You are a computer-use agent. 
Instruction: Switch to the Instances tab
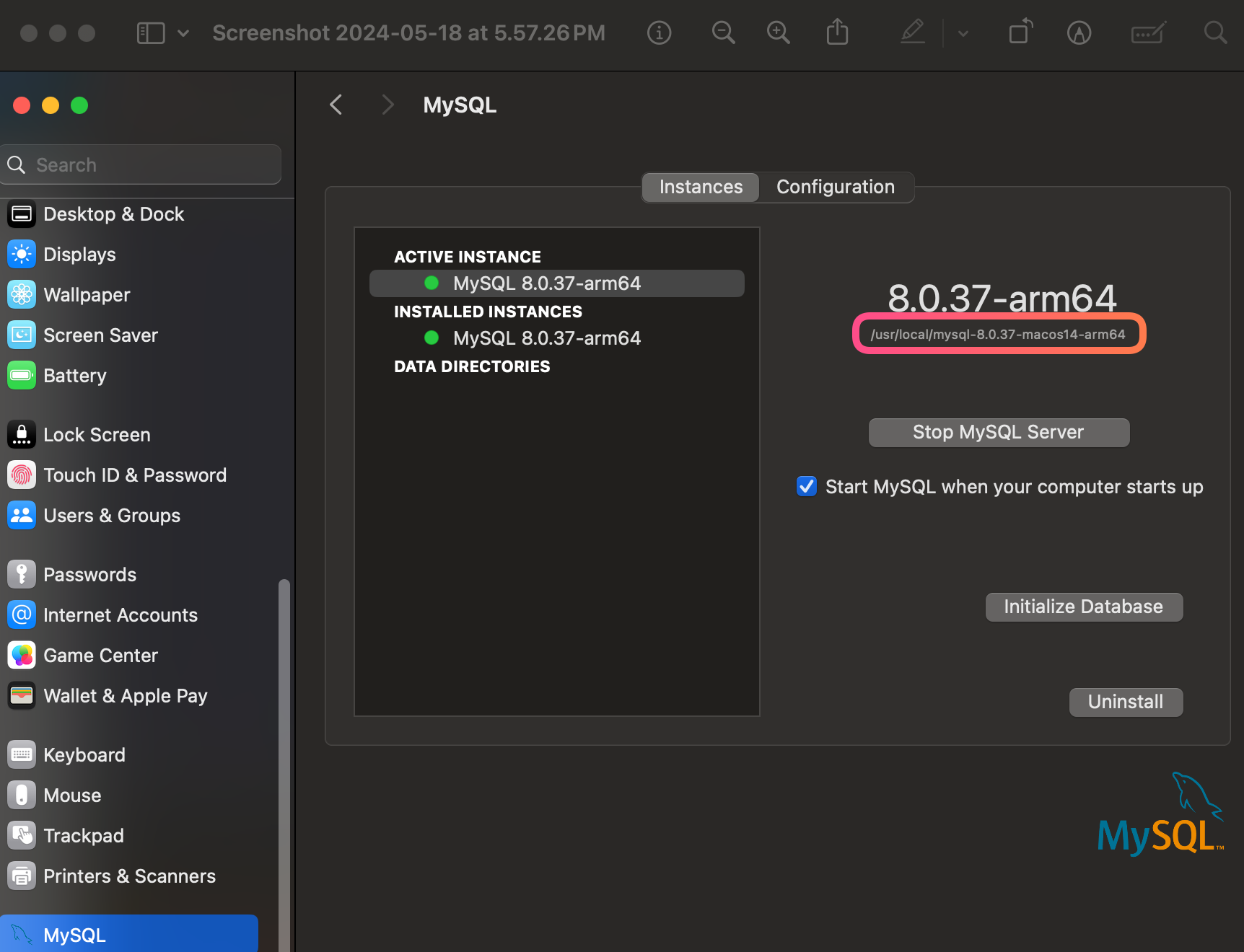[x=701, y=188]
